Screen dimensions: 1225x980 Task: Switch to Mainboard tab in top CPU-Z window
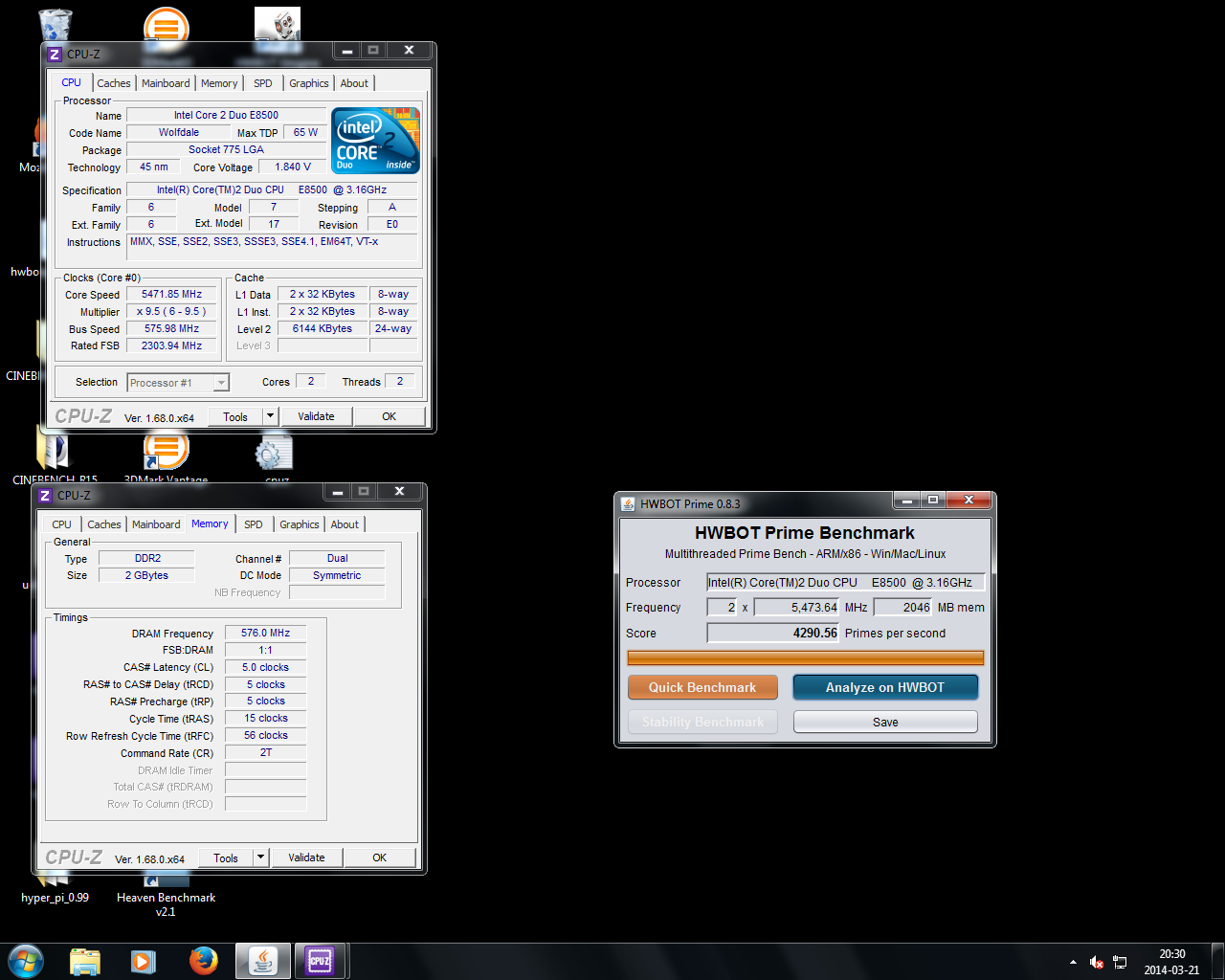(x=166, y=83)
